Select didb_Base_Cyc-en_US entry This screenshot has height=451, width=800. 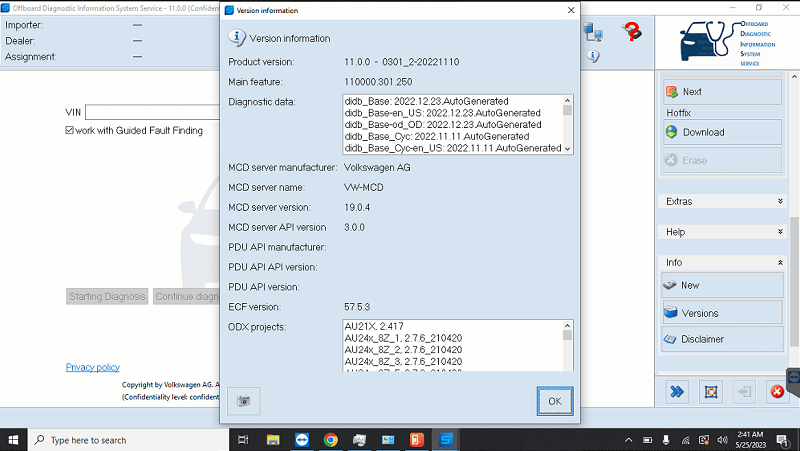453,148
